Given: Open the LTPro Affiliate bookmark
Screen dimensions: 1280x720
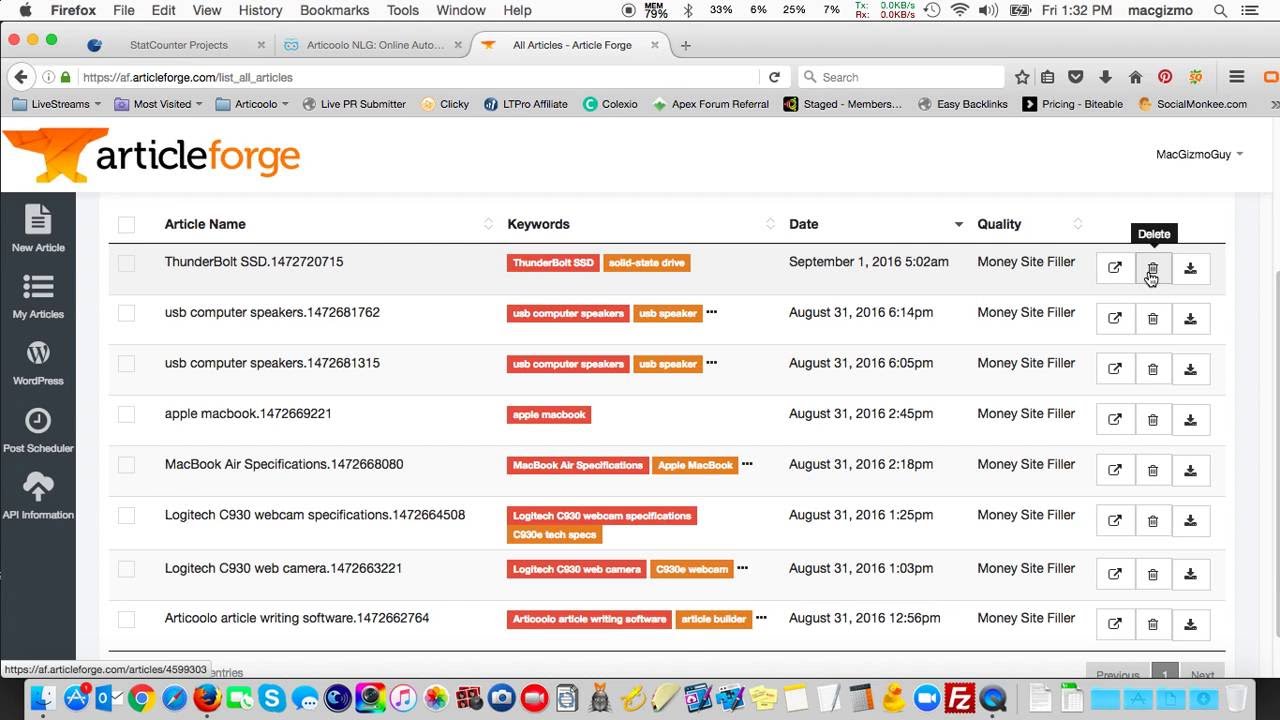Looking at the screenshot, I should 525,104.
